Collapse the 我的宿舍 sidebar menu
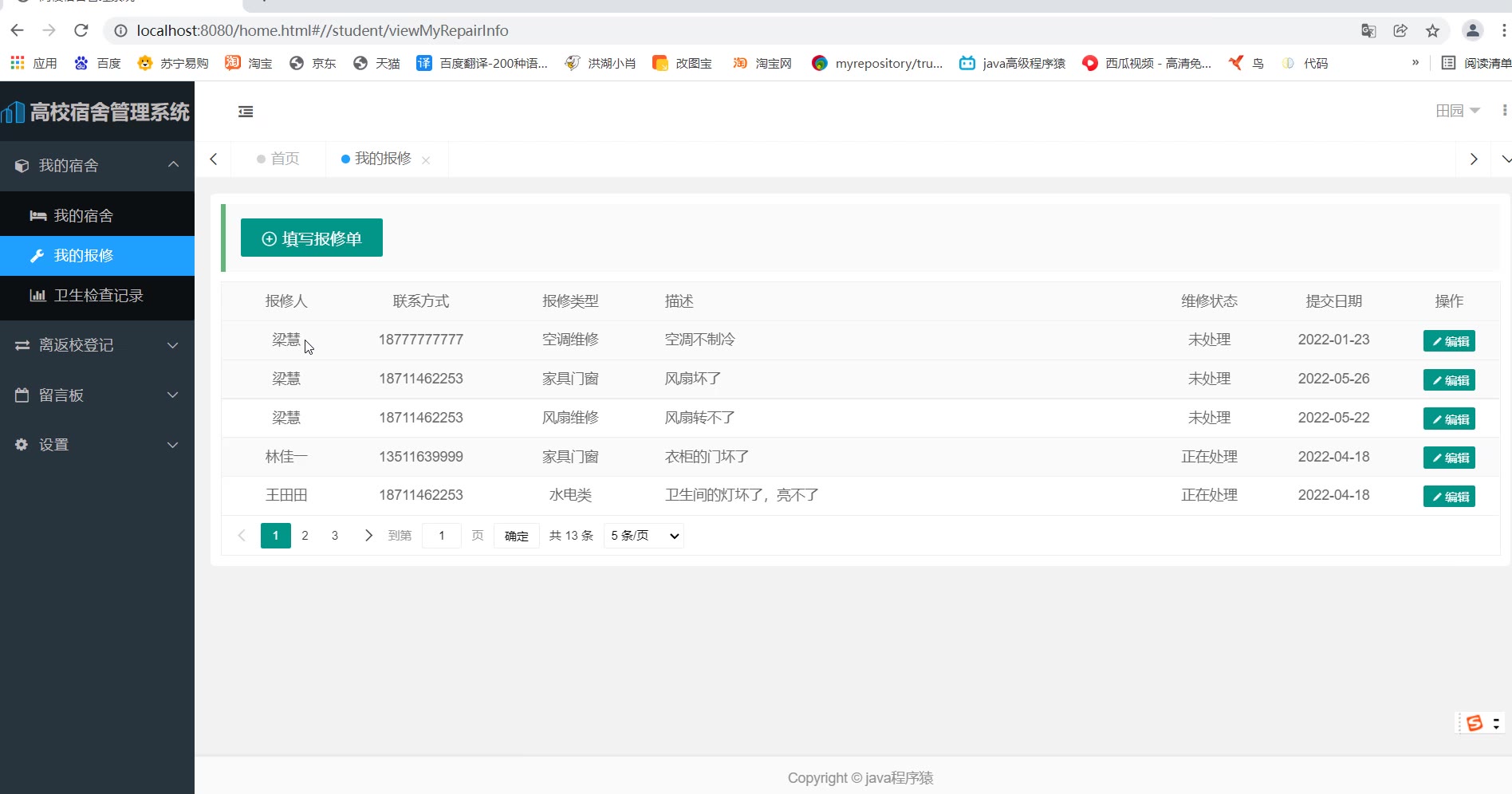 coord(97,166)
